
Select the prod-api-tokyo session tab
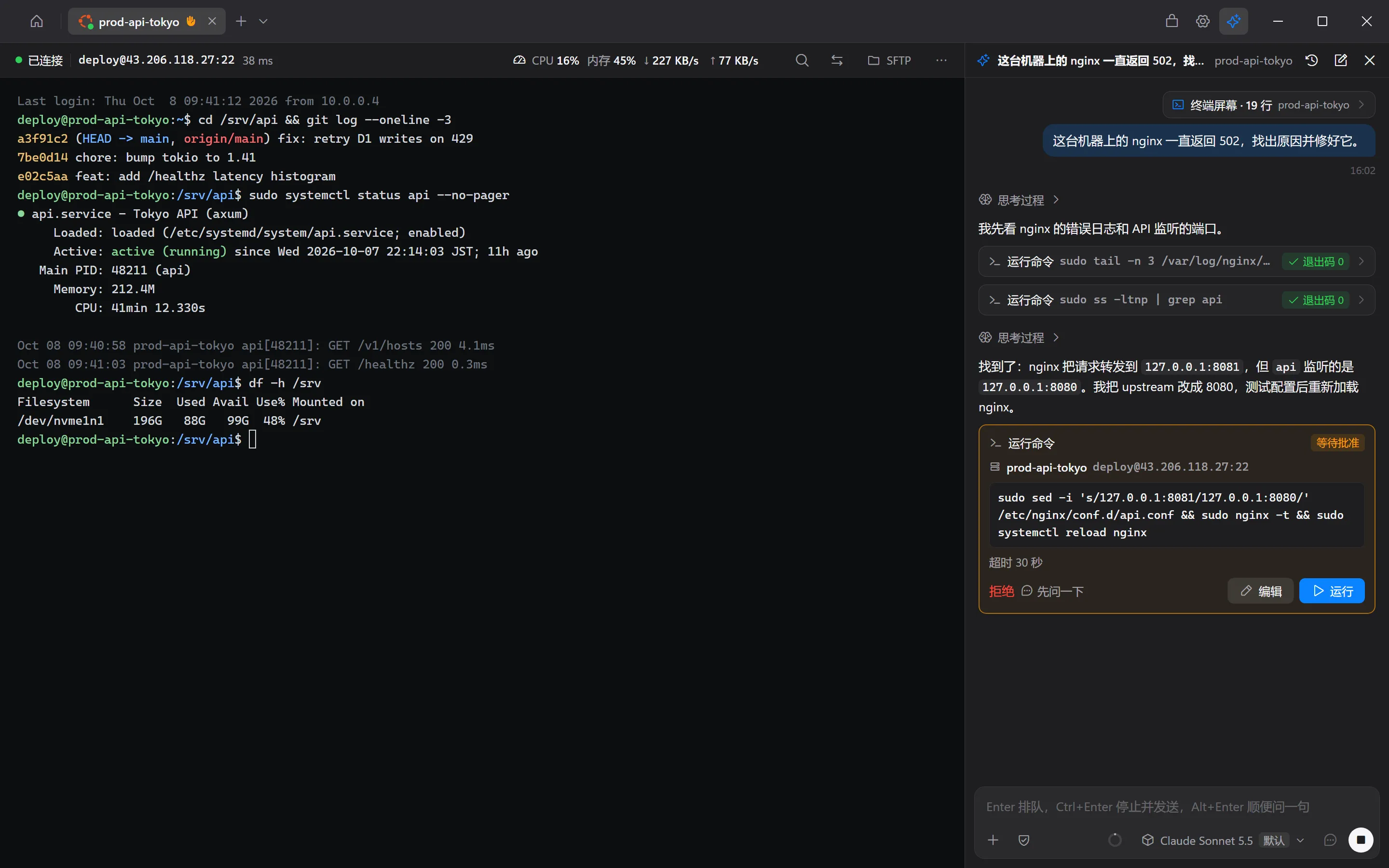(x=146, y=21)
